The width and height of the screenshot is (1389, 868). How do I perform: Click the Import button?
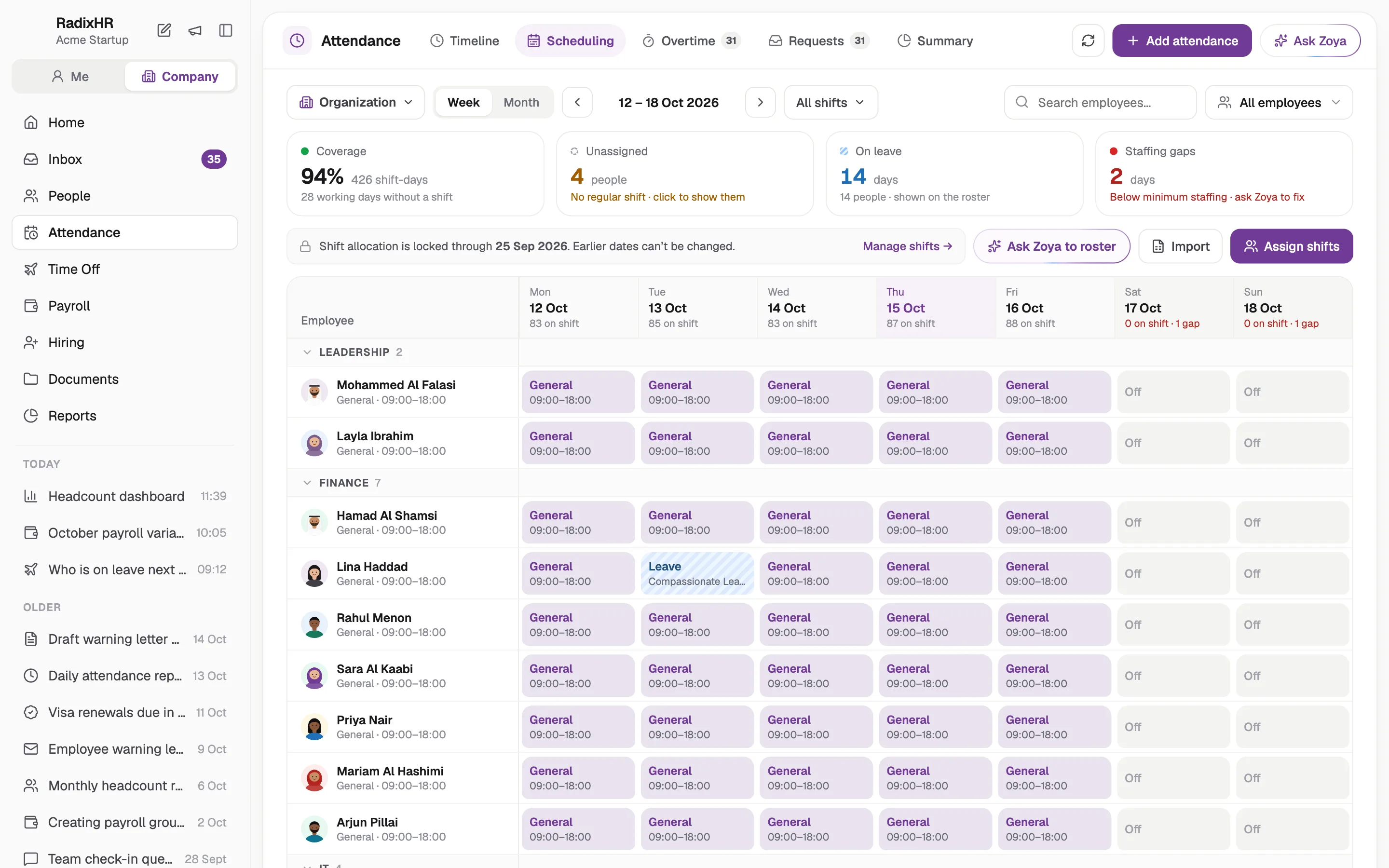pyautogui.click(x=1181, y=246)
